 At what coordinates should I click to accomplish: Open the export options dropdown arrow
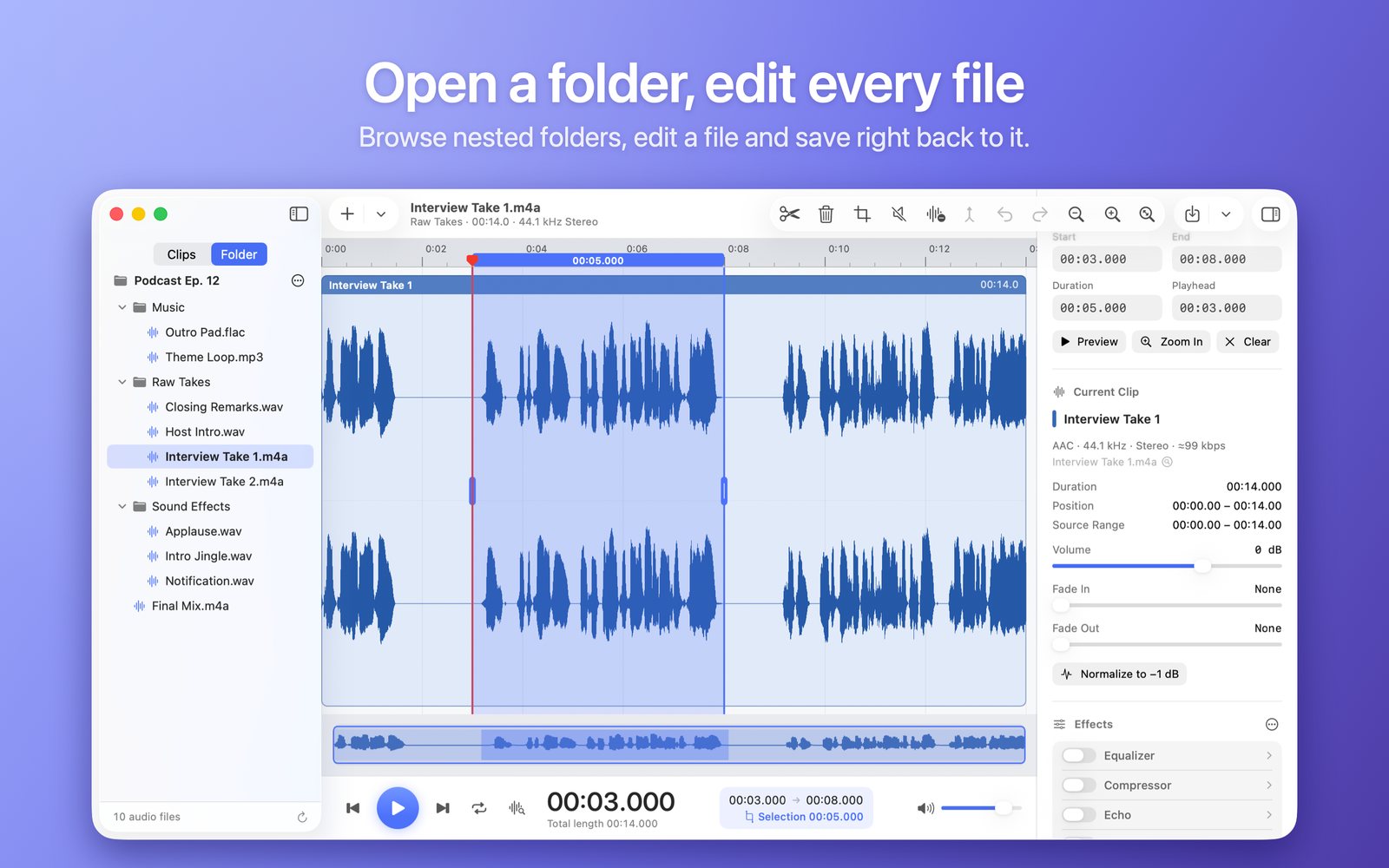(x=1226, y=214)
